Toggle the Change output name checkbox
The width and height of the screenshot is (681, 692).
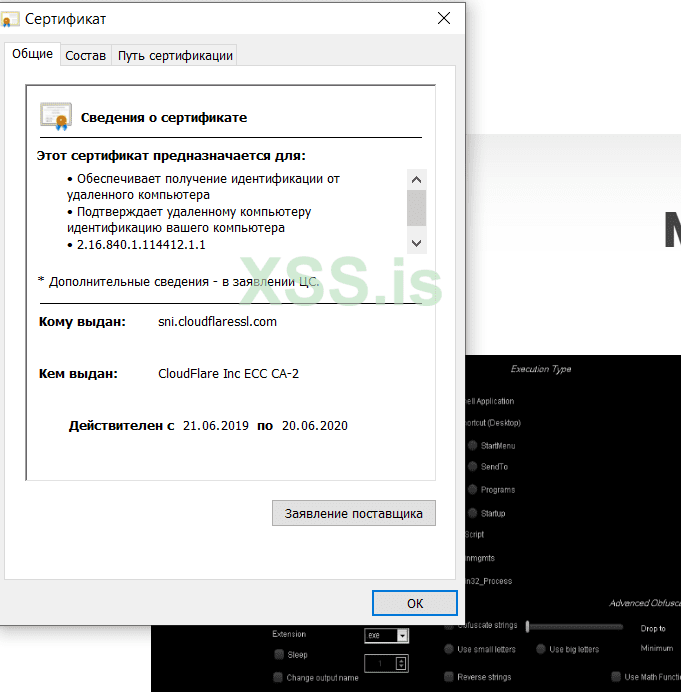(278, 677)
